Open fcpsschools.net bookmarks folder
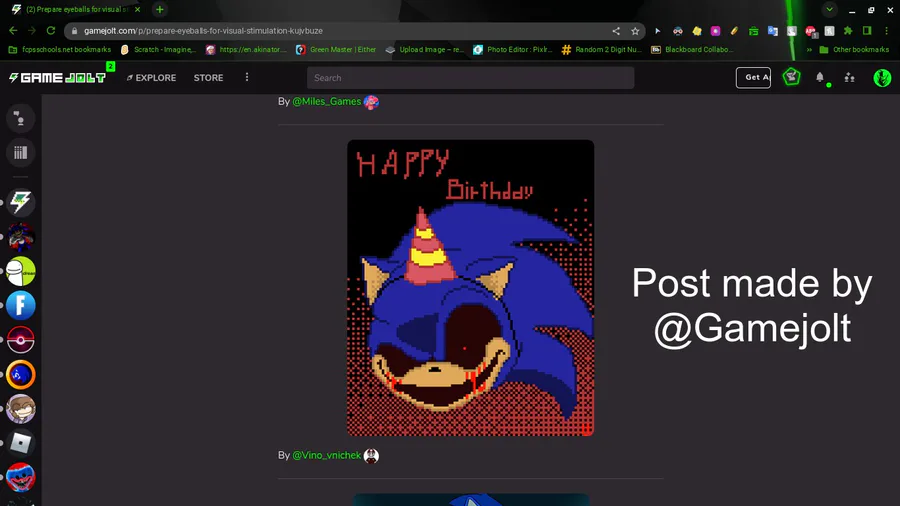Screen dimensions: 900x506 [60, 50]
